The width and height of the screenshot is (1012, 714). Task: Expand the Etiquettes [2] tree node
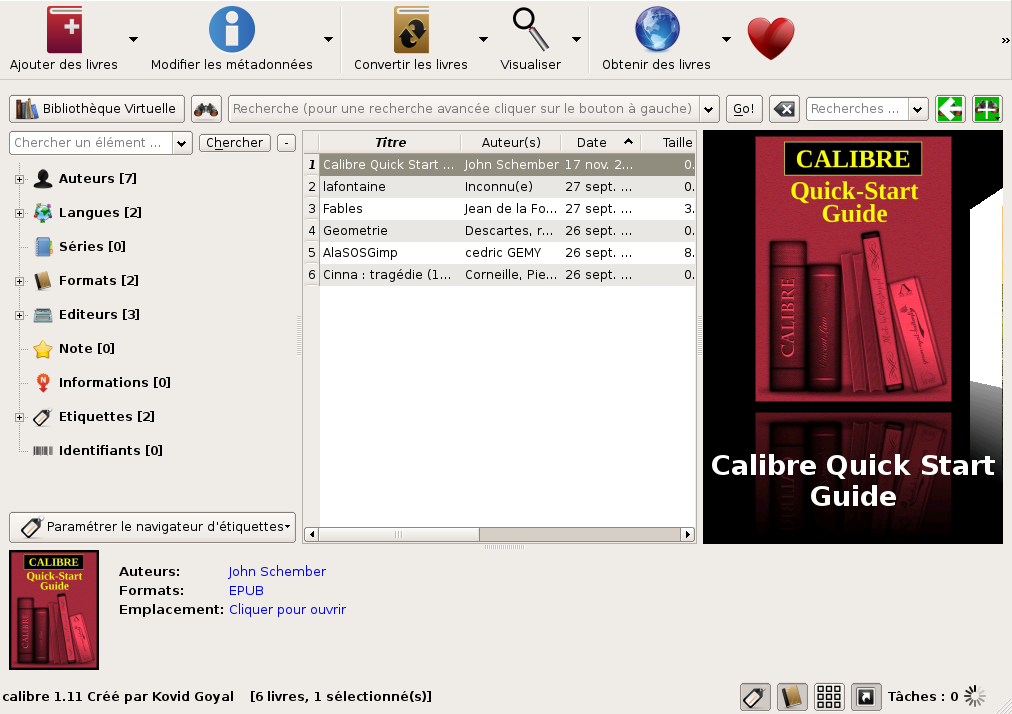point(19,417)
